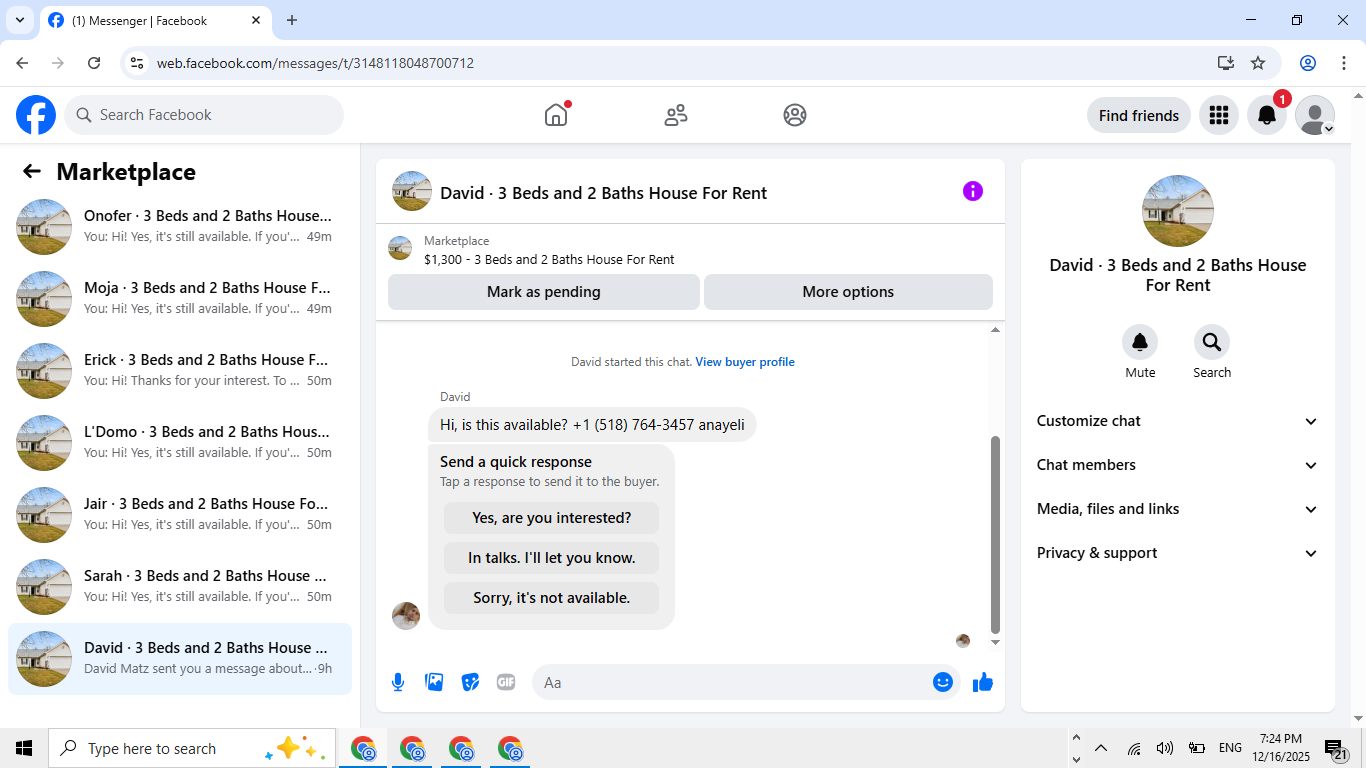Send "In talks. I'll let you know." response
The image size is (1366, 768).
552,558
